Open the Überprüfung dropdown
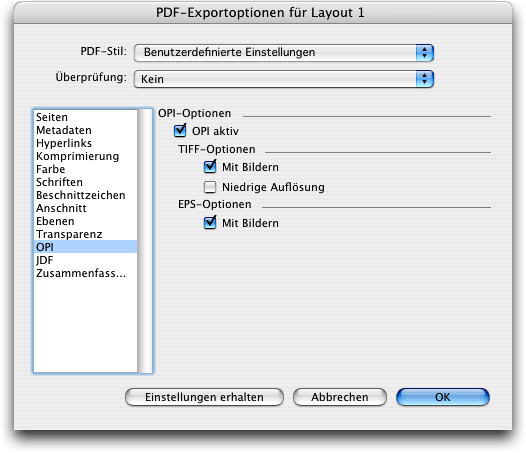 click(284, 79)
